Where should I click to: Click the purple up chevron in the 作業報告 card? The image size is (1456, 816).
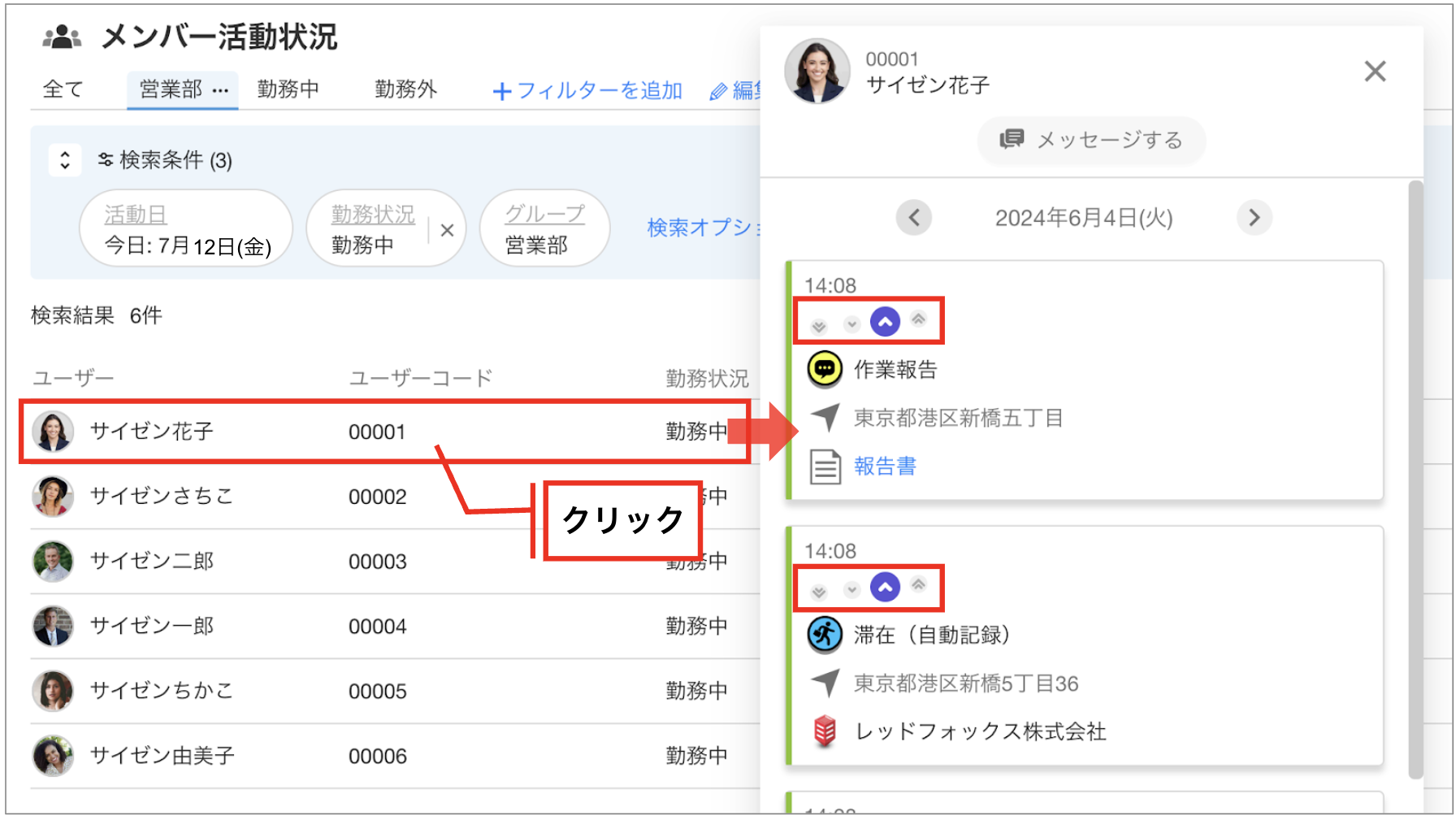coord(885,322)
